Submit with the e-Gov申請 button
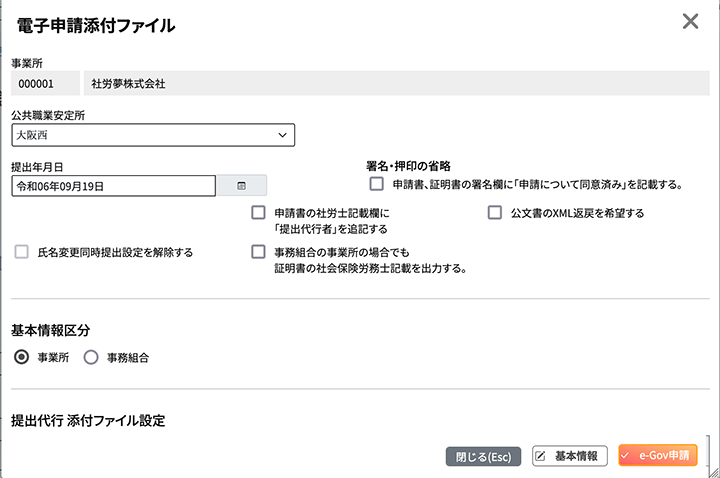Image resolution: width=720 pixels, height=478 pixels. coord(658,456)
